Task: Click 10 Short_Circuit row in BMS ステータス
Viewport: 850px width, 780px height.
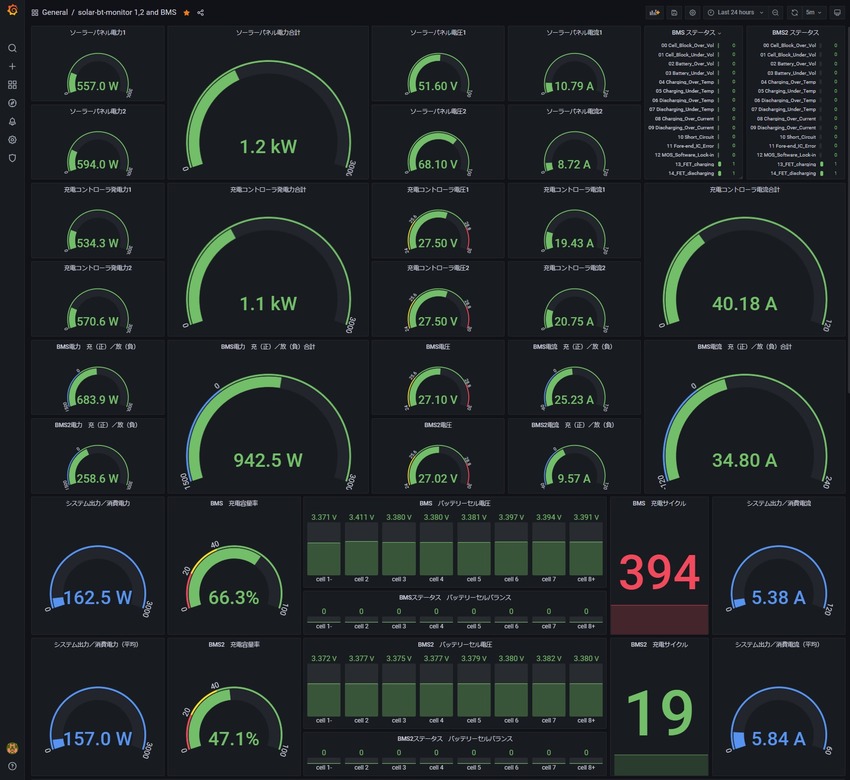Action: click(x=693, y=137)
